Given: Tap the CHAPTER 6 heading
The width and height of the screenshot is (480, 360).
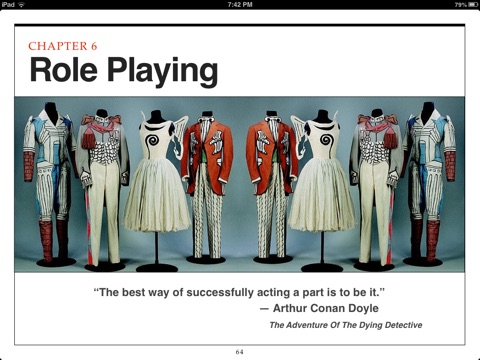Looking at the screenshot, I should (63, 46).
